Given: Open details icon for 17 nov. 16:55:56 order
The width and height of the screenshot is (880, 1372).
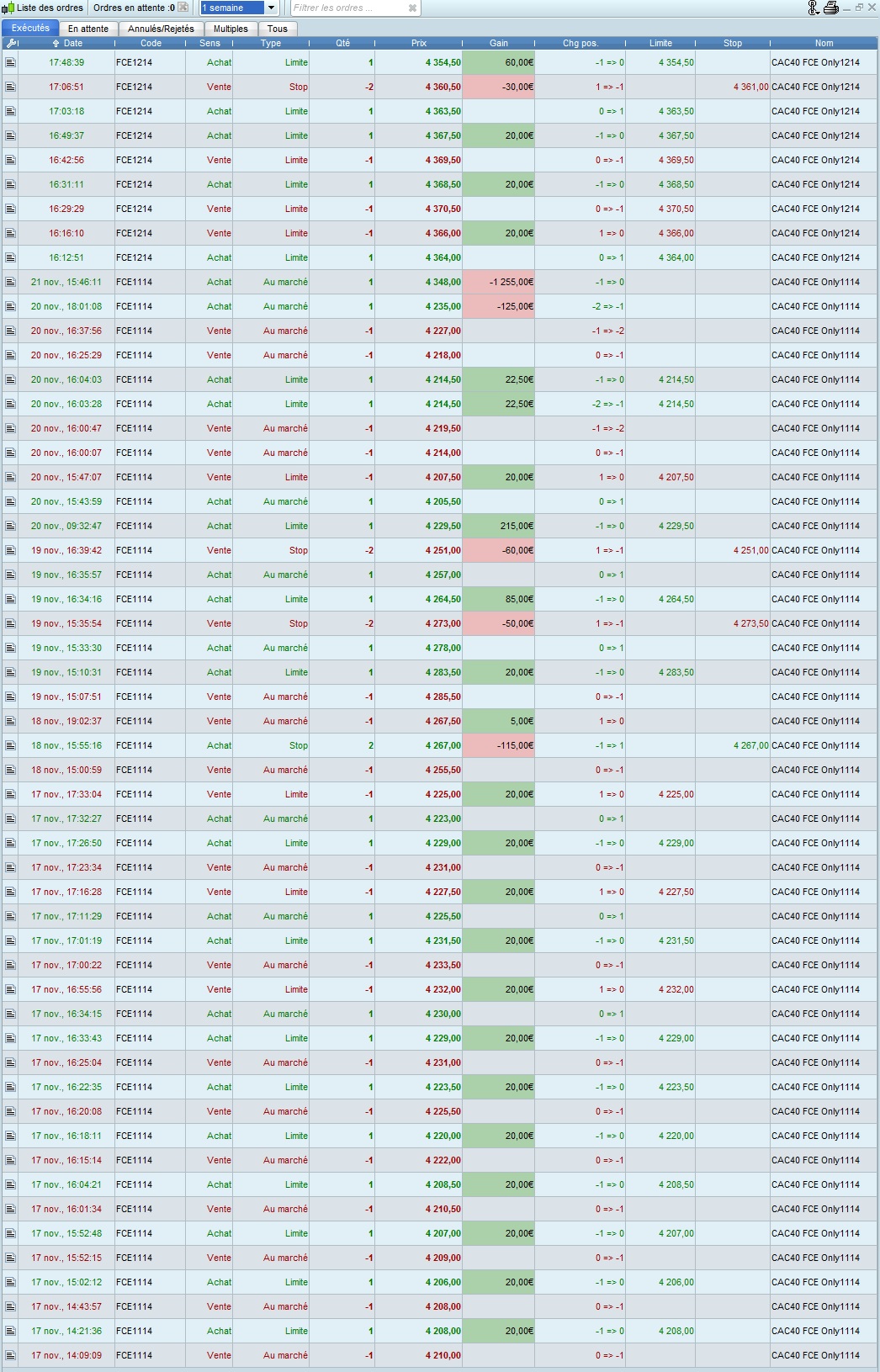Looking at the screenshot, I should (x=10, y=989).
